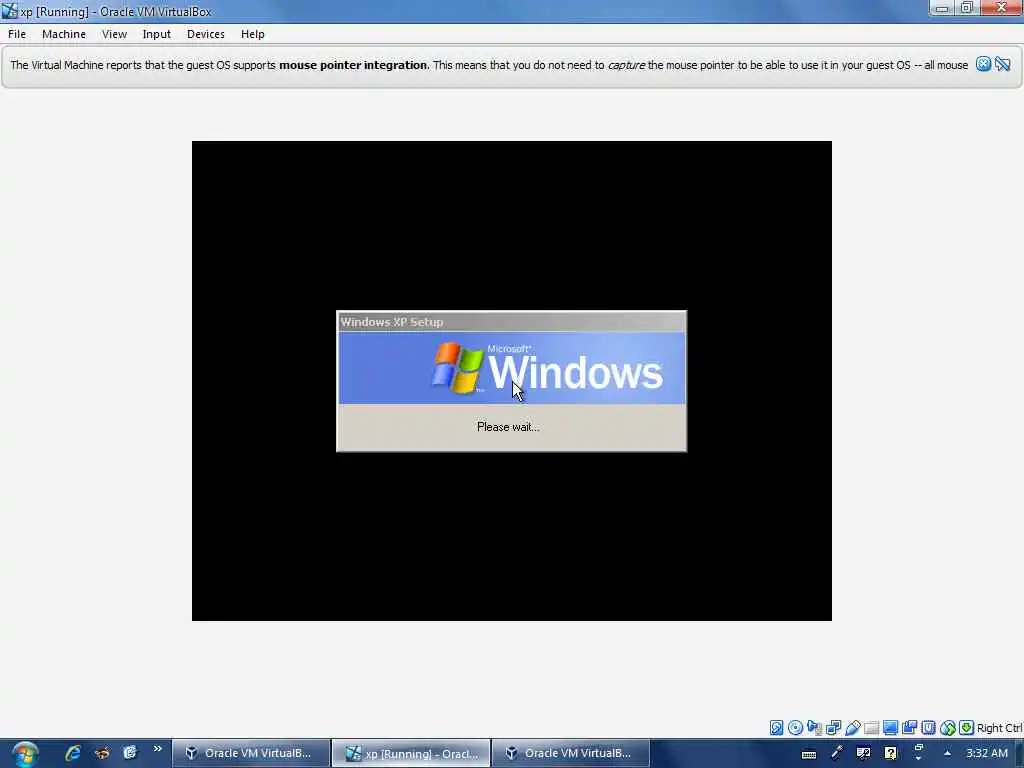Viewport: 1024px width, 768px height.
Task: Click the quick launch icon before the chevron
Action: 130,753
